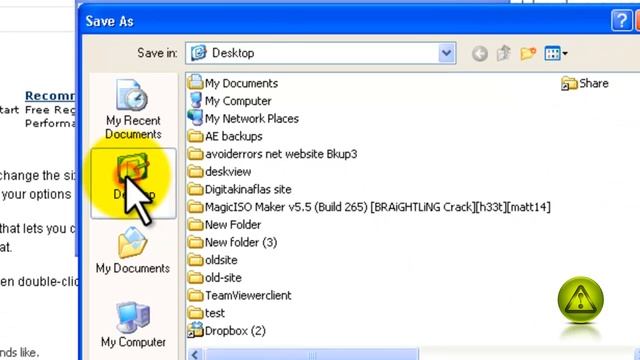Image resolution: width=640 pixels, height=360 pixels.
Task: Go up one folder level
Action: tap(504, 53)
